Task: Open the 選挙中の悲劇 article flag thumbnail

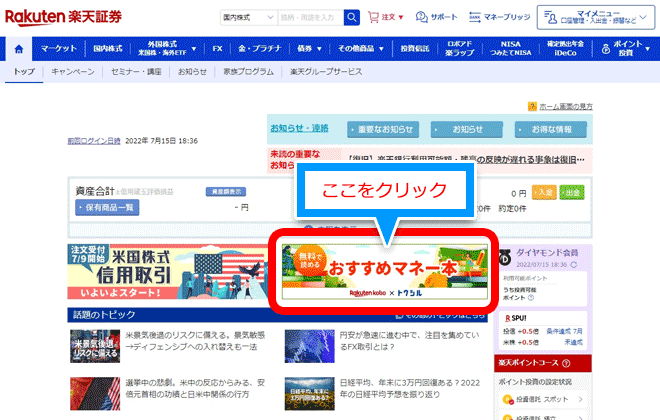Action: tap(95, 393)
